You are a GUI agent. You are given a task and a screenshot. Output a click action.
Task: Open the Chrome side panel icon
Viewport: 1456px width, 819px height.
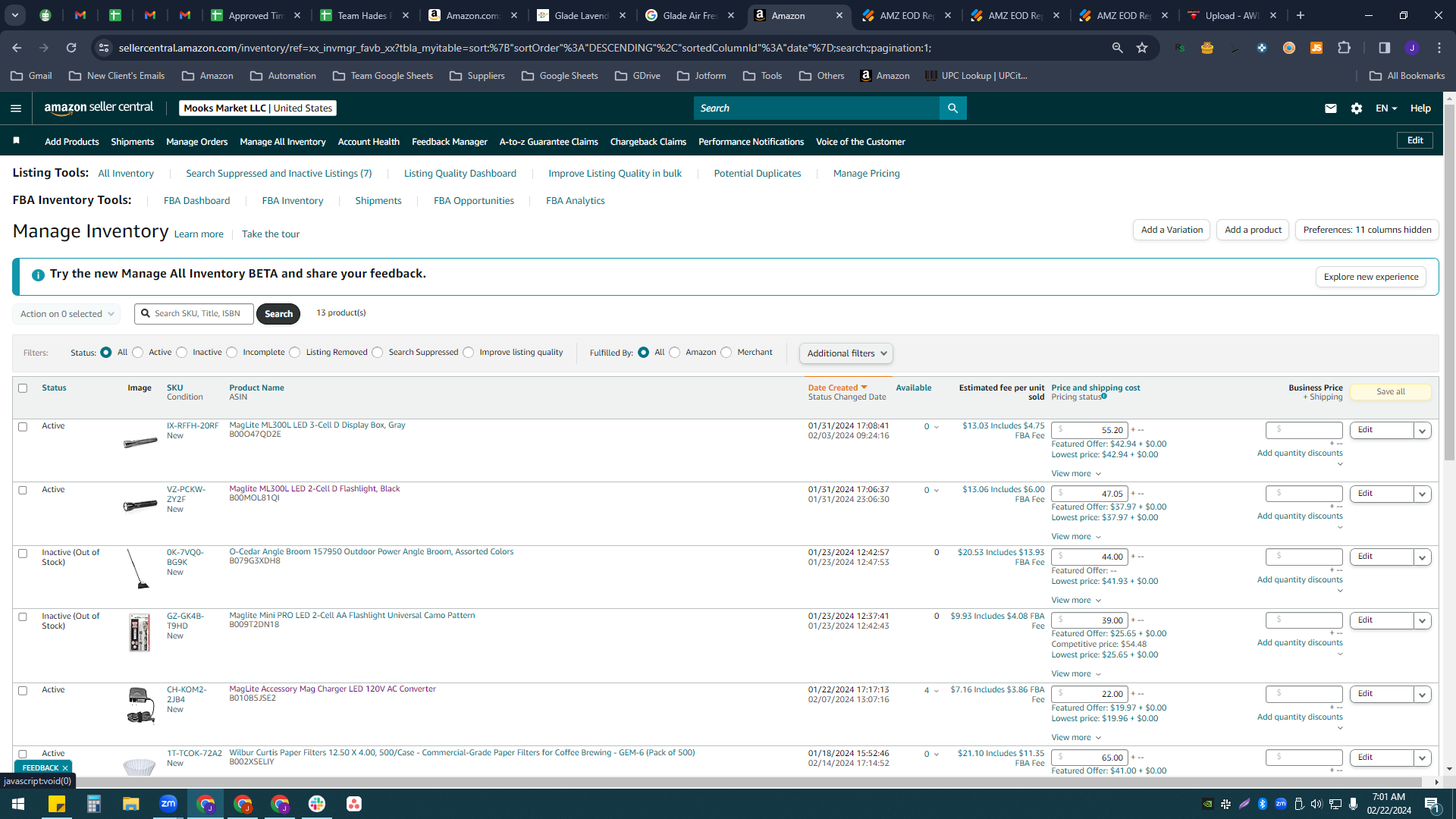click(x=1385, y=48)
